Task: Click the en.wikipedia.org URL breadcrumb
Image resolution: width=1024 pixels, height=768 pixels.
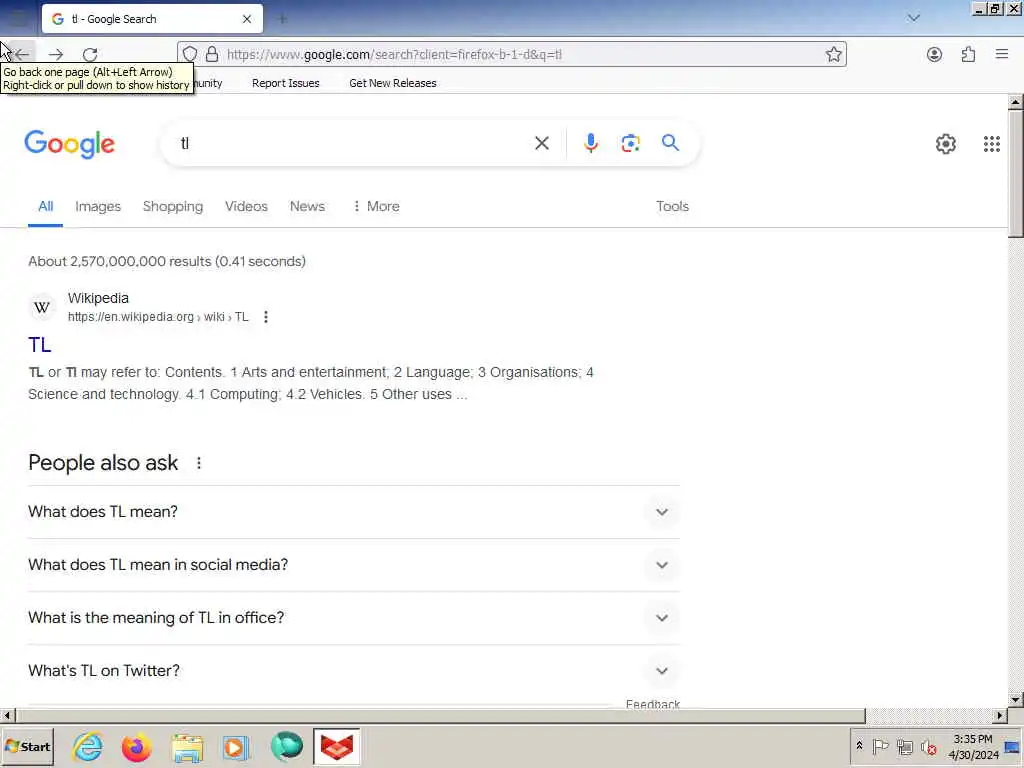Action: pyautogui.click(x=158, y=317)
